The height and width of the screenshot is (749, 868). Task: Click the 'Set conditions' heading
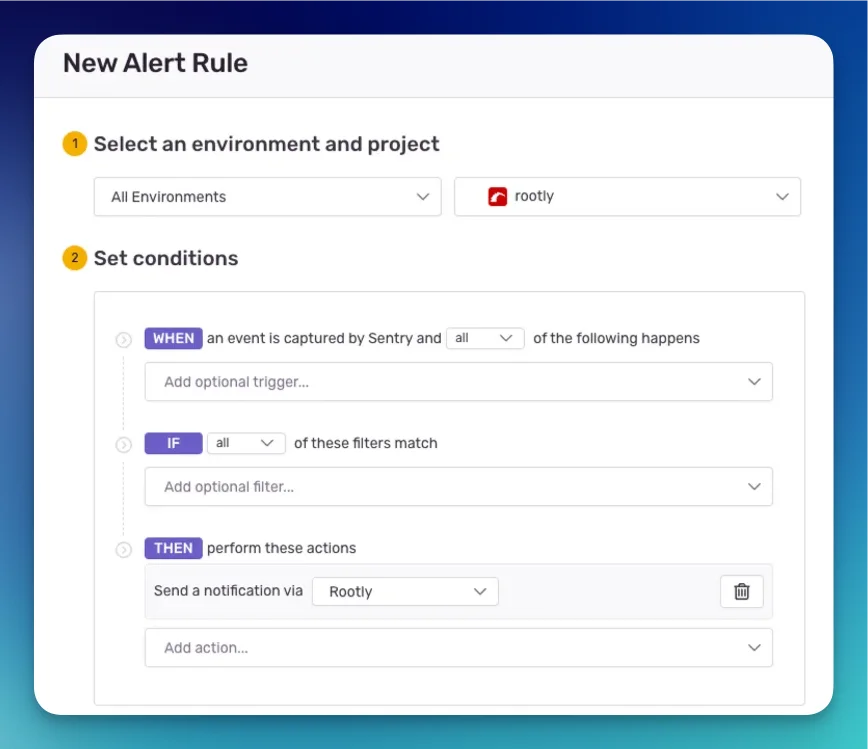[x=166, y=258]
